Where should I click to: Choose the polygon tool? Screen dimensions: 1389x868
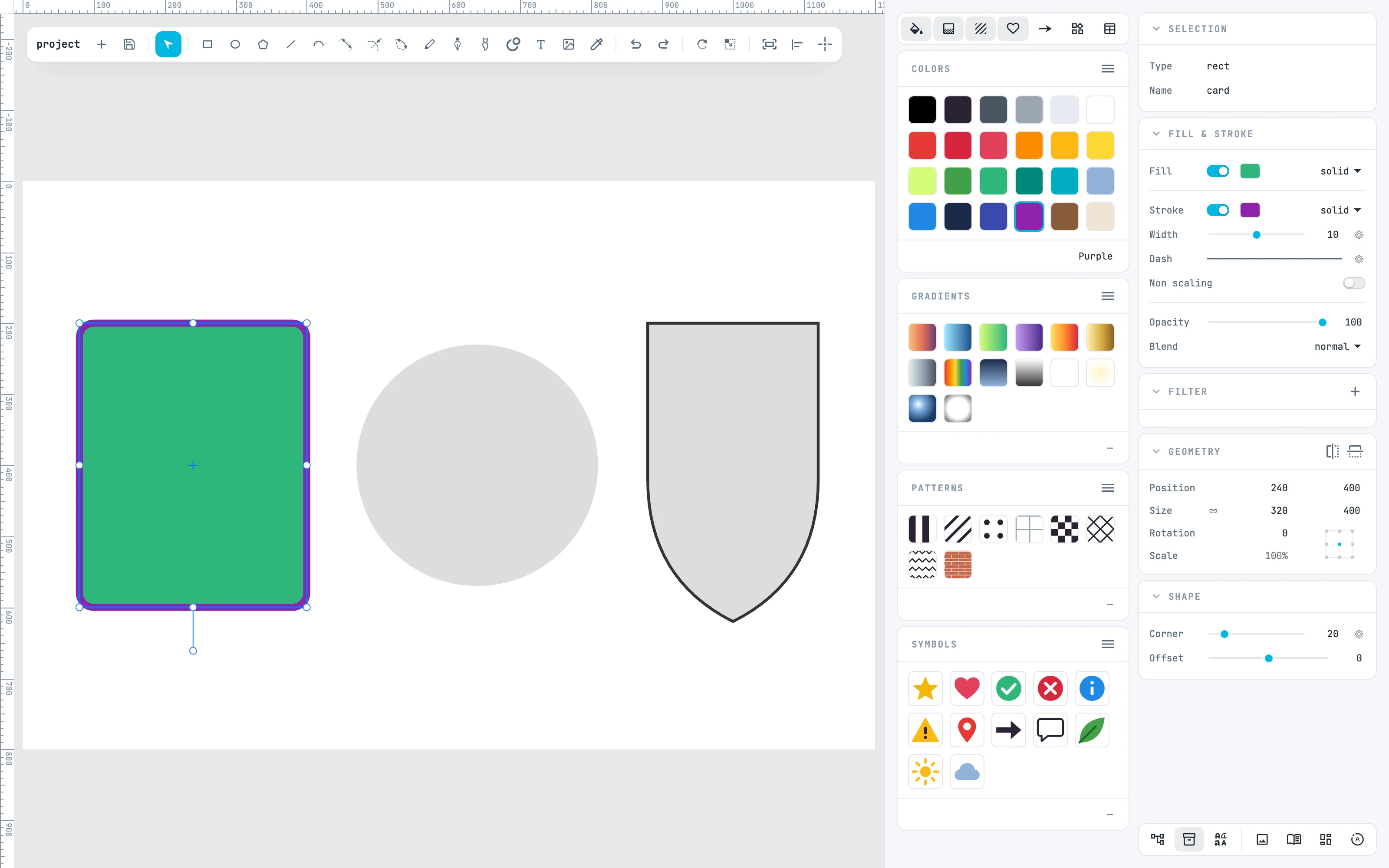point(263,44)
